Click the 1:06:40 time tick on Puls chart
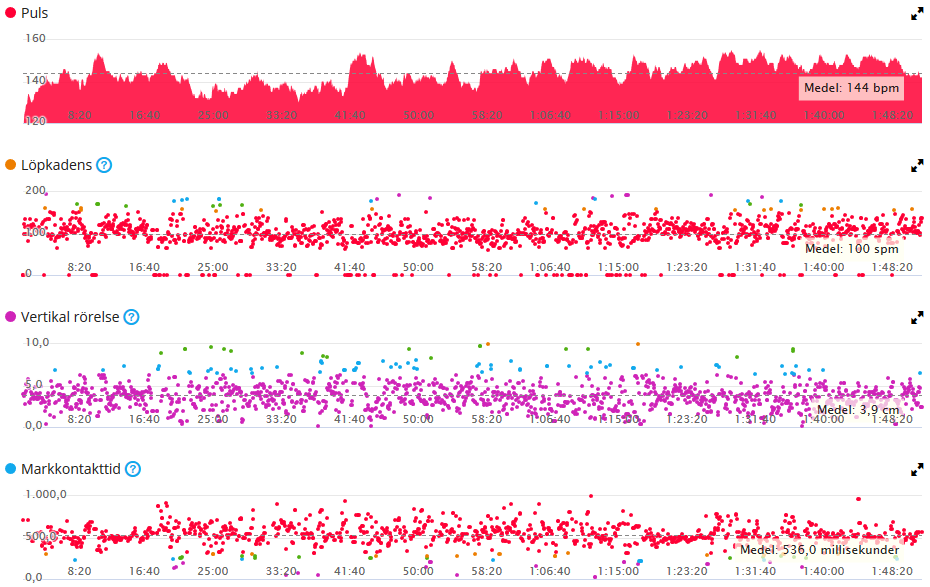Viewport: 930px width, 587px height. click(x=550, y=115)
